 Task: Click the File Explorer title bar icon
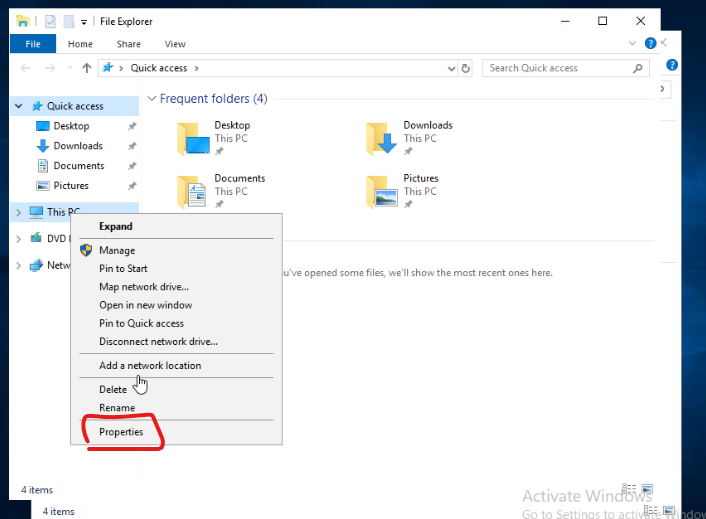click(23, 21)
